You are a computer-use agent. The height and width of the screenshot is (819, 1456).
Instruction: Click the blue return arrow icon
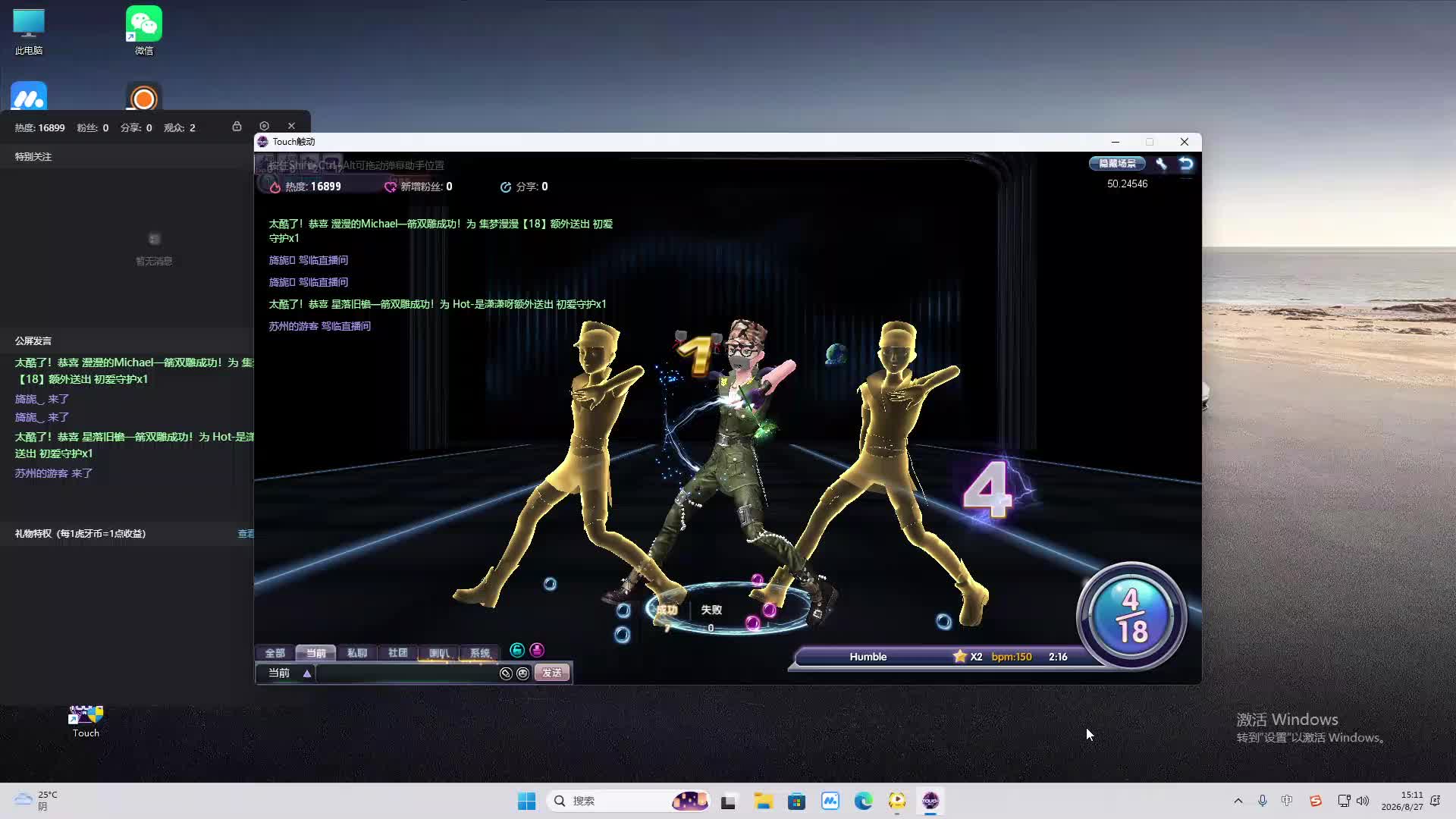1186,164
